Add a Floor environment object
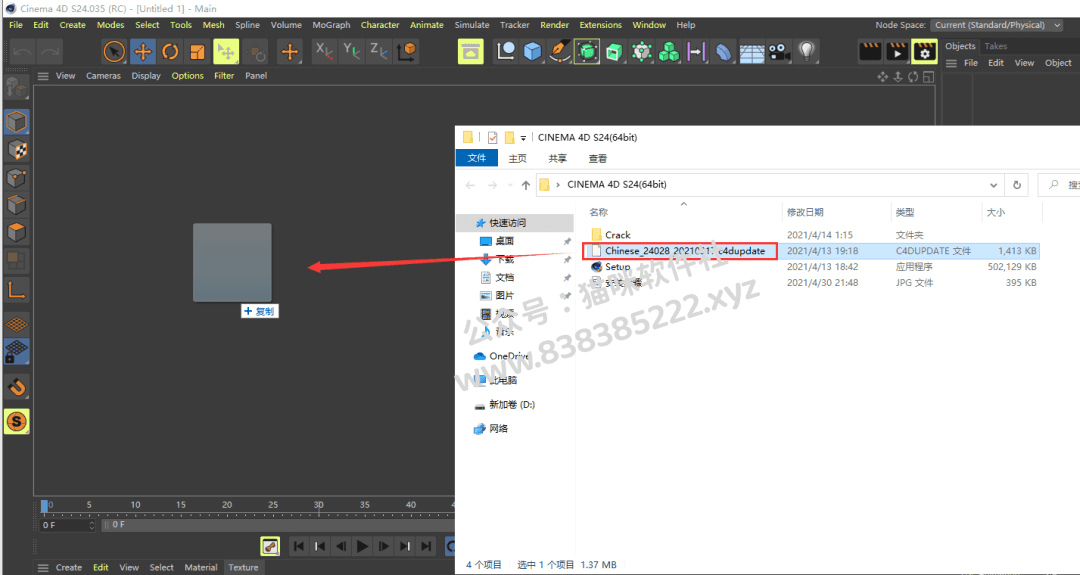Image resolution: width=1080 pixels, height=575 pixels. click(751, 52)
